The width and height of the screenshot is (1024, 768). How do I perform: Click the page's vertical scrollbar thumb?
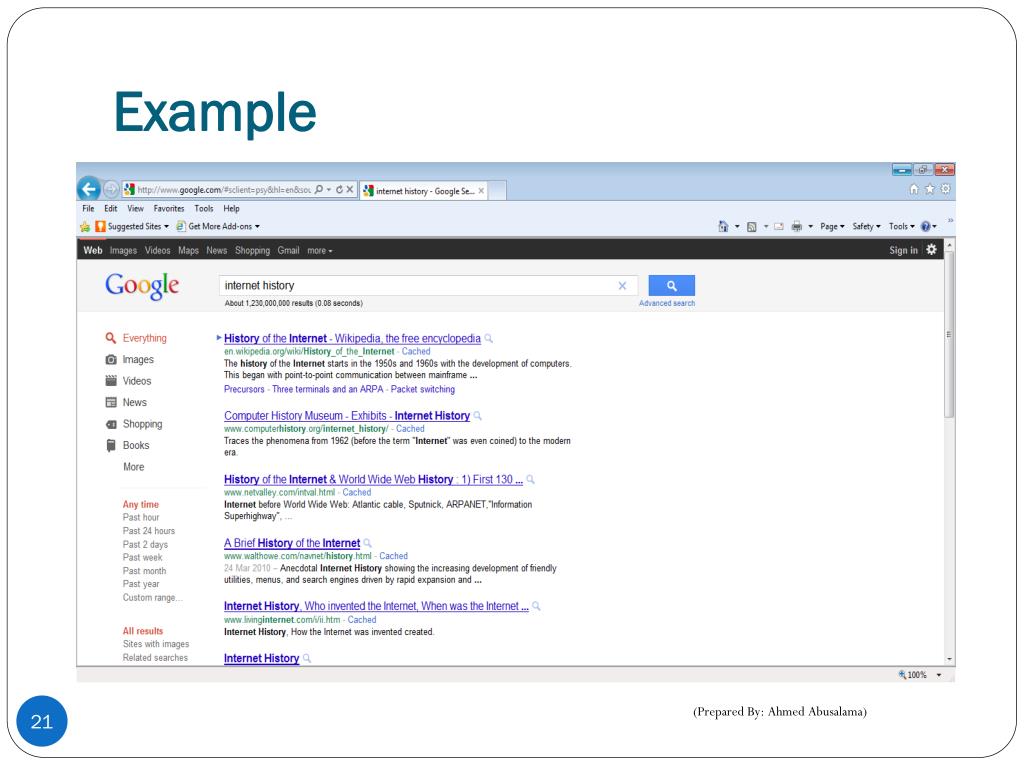pyautogui.click(x=949, y=334)
